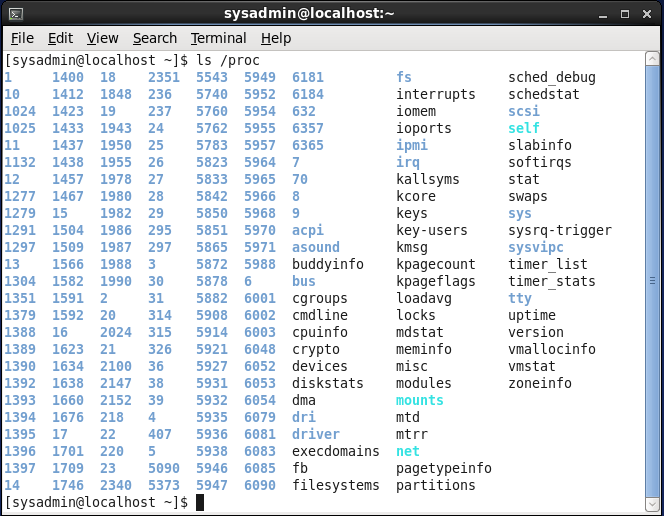This screenshot has height=516, width=664.
Task: Click the 'key-users' entry
Action: point(432,231)
